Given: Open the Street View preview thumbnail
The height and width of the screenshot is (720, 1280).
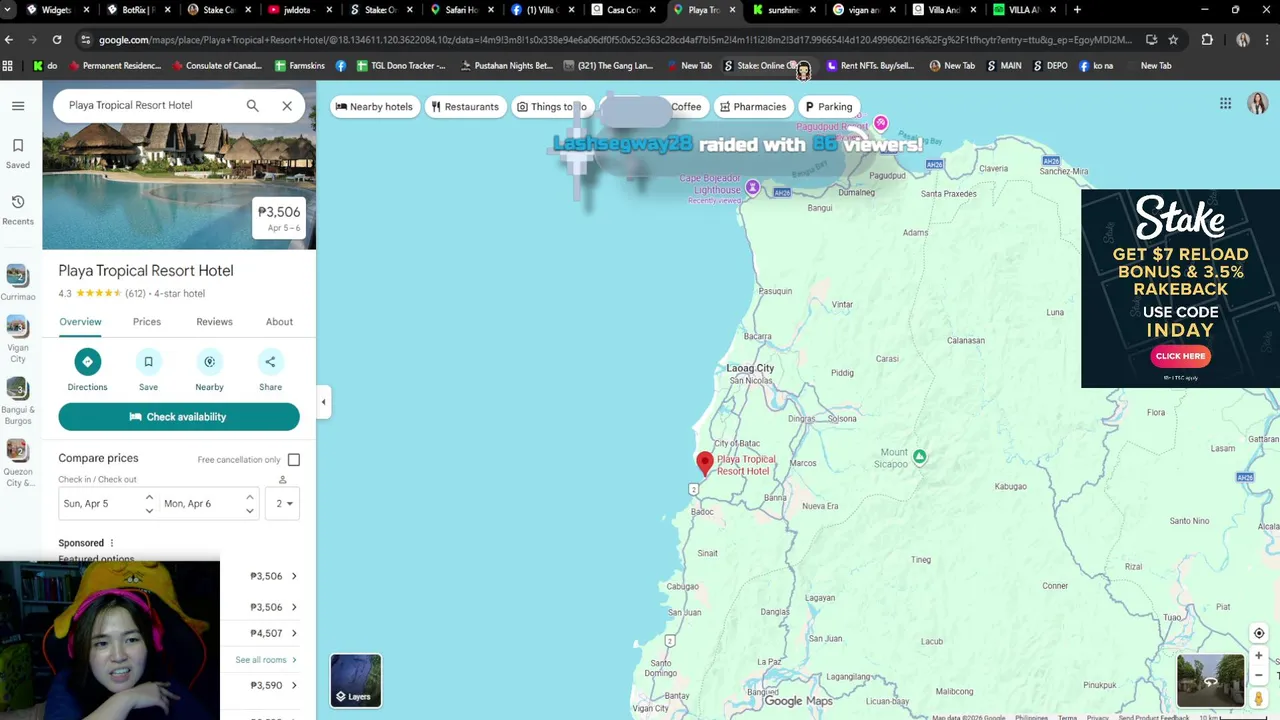Looking at the screenshot, I should click(x=1210, y=681).
